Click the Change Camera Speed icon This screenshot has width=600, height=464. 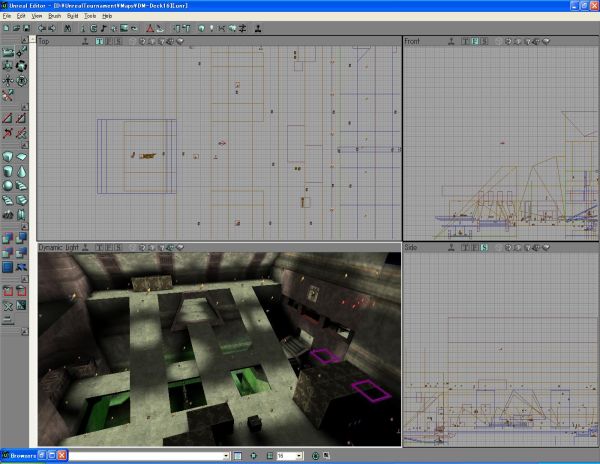8,320
